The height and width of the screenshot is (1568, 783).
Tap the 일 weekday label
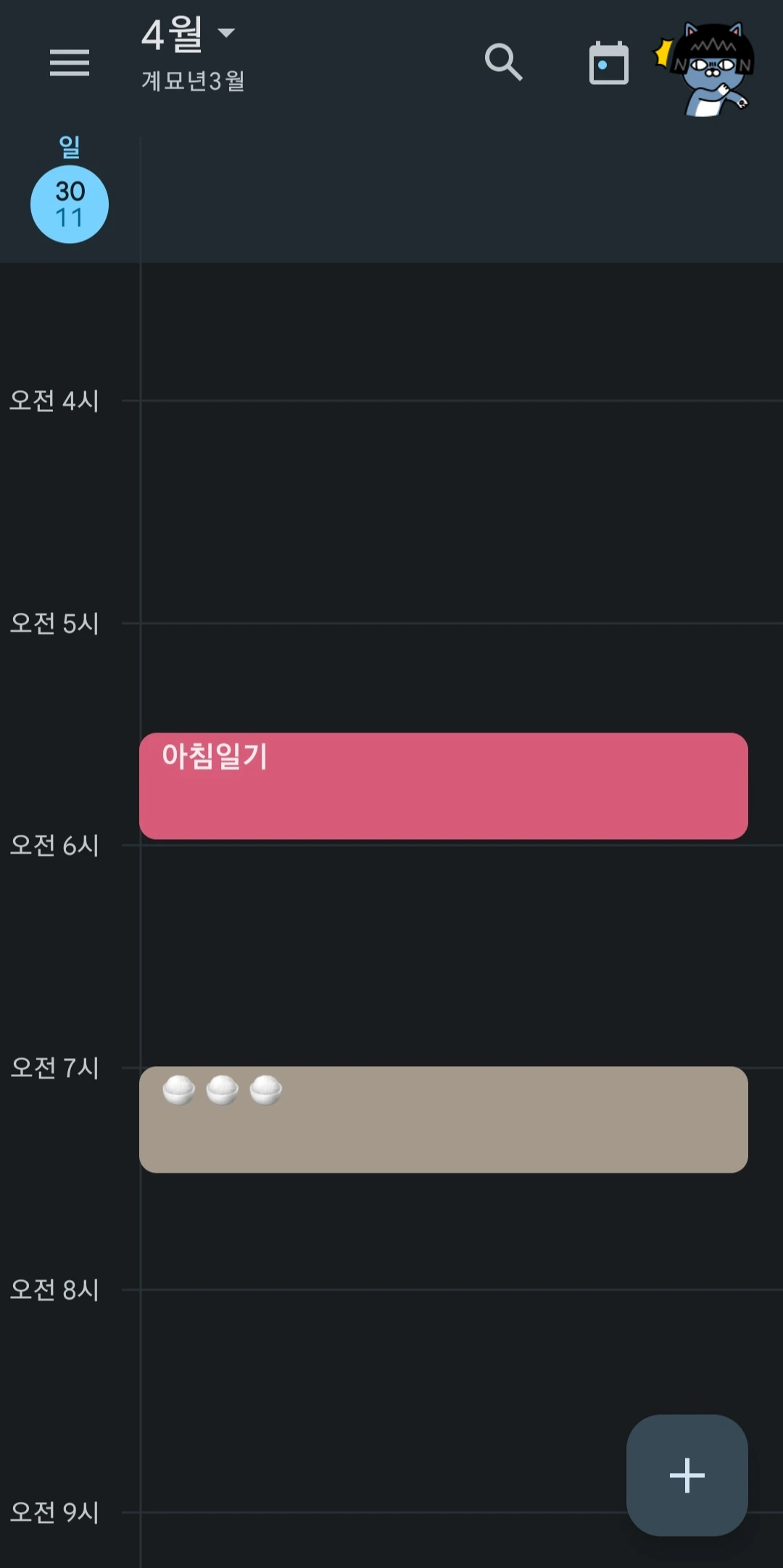tap(70, 147)
